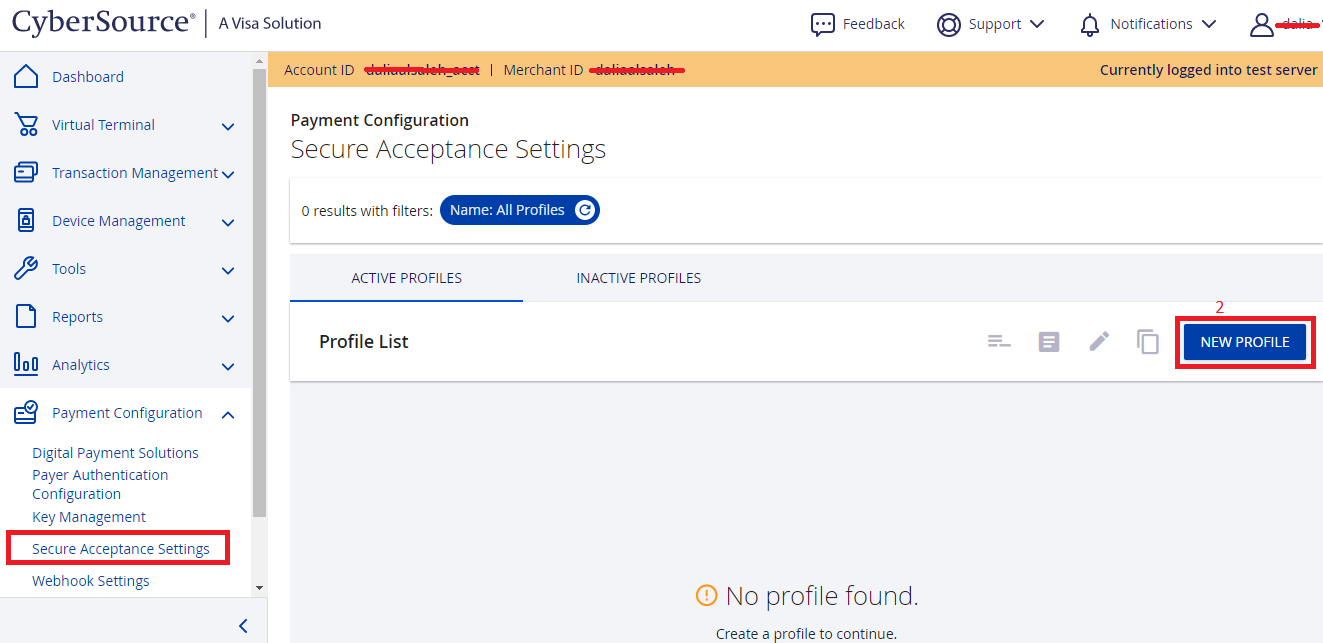Click the copy profile icon

(x=1148, y=342)
